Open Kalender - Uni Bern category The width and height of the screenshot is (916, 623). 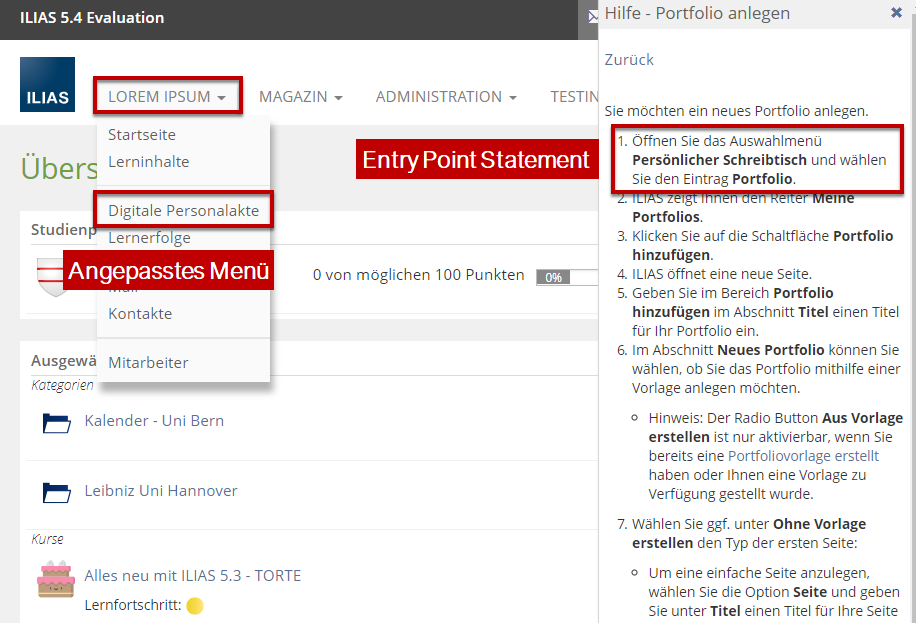154,421
